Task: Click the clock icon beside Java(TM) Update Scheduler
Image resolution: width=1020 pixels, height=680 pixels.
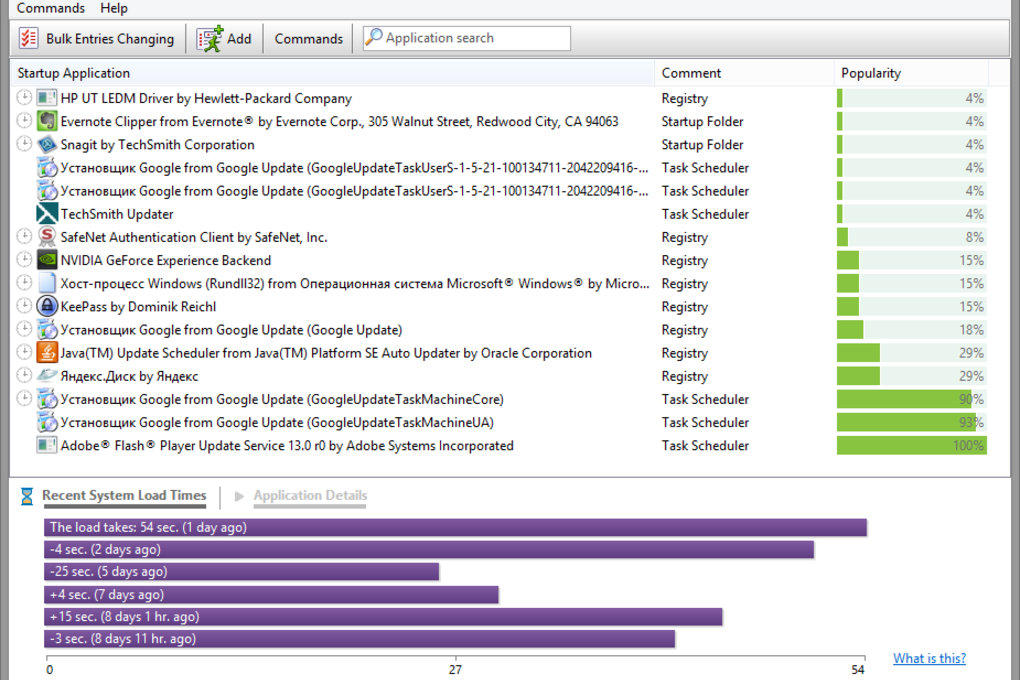Action: (24, 353)
